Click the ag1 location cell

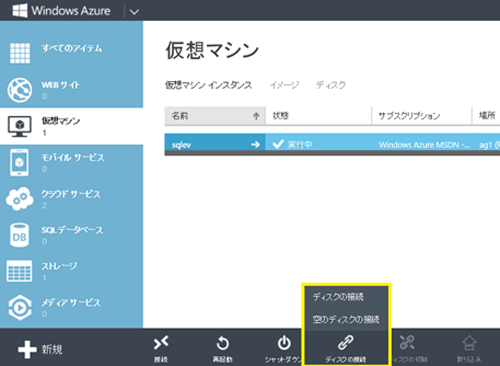[x=489, y=145]
